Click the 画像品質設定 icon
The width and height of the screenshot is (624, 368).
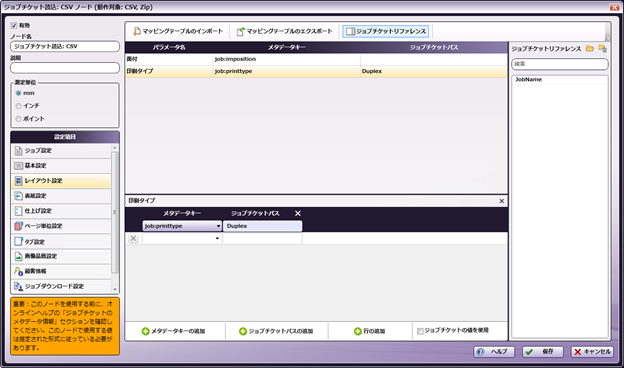point(18,256)
